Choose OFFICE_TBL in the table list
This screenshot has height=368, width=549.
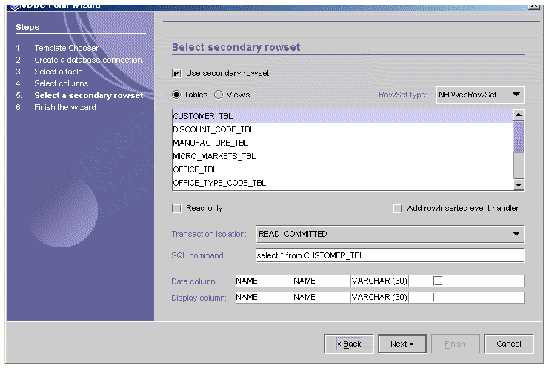click(342, 169)
